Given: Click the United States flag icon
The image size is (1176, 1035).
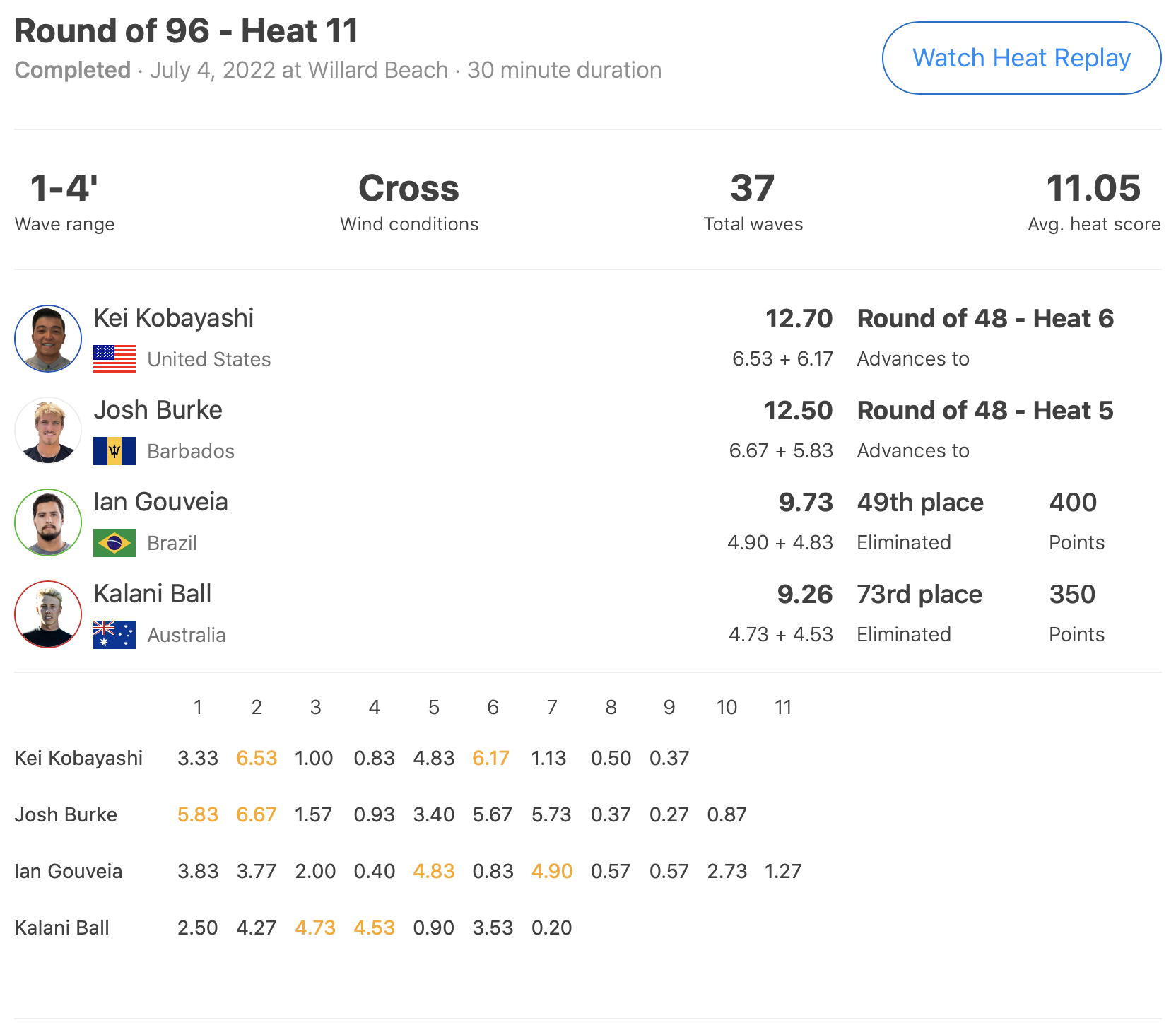Looking at the screenshot, I should [x=114, y=359].
